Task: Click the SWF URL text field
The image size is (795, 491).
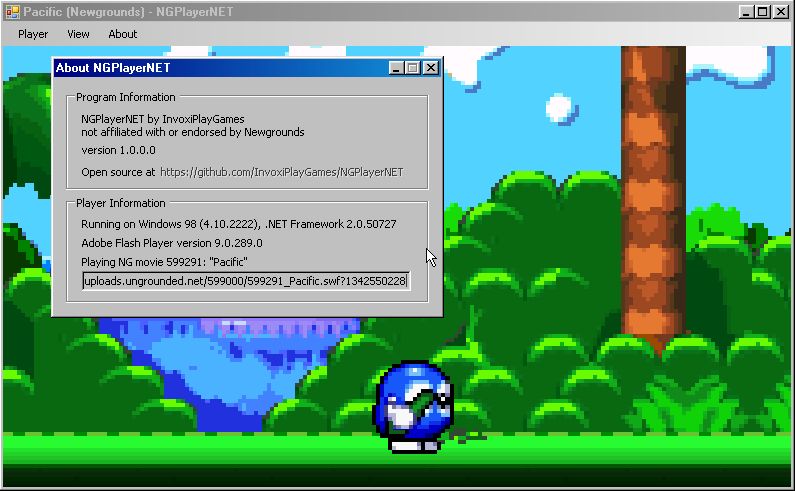Action: click(x=246, y=280)
